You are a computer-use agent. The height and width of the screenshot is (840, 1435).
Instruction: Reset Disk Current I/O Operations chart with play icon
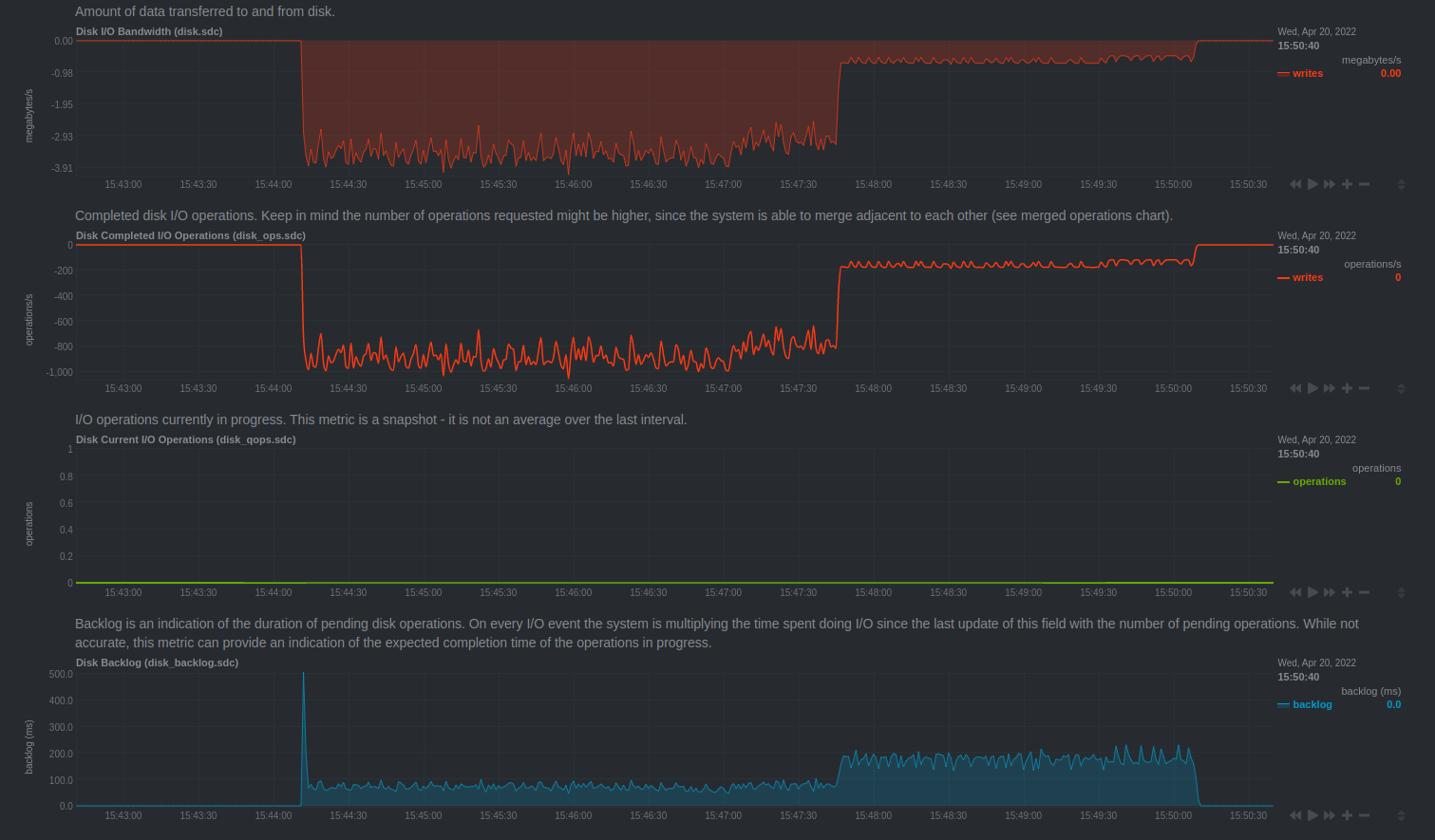pyautogui.click(x=1312, y=592)
